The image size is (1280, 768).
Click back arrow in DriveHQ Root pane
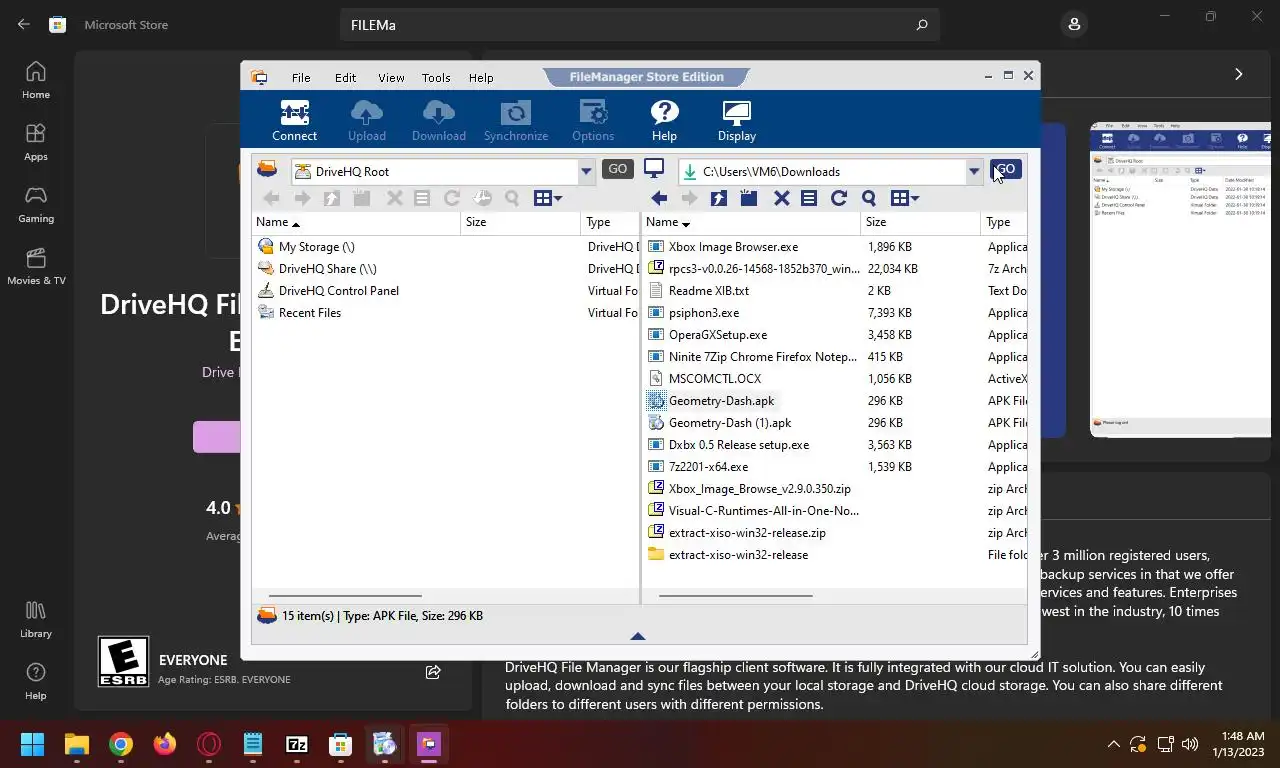click(271, 198)
